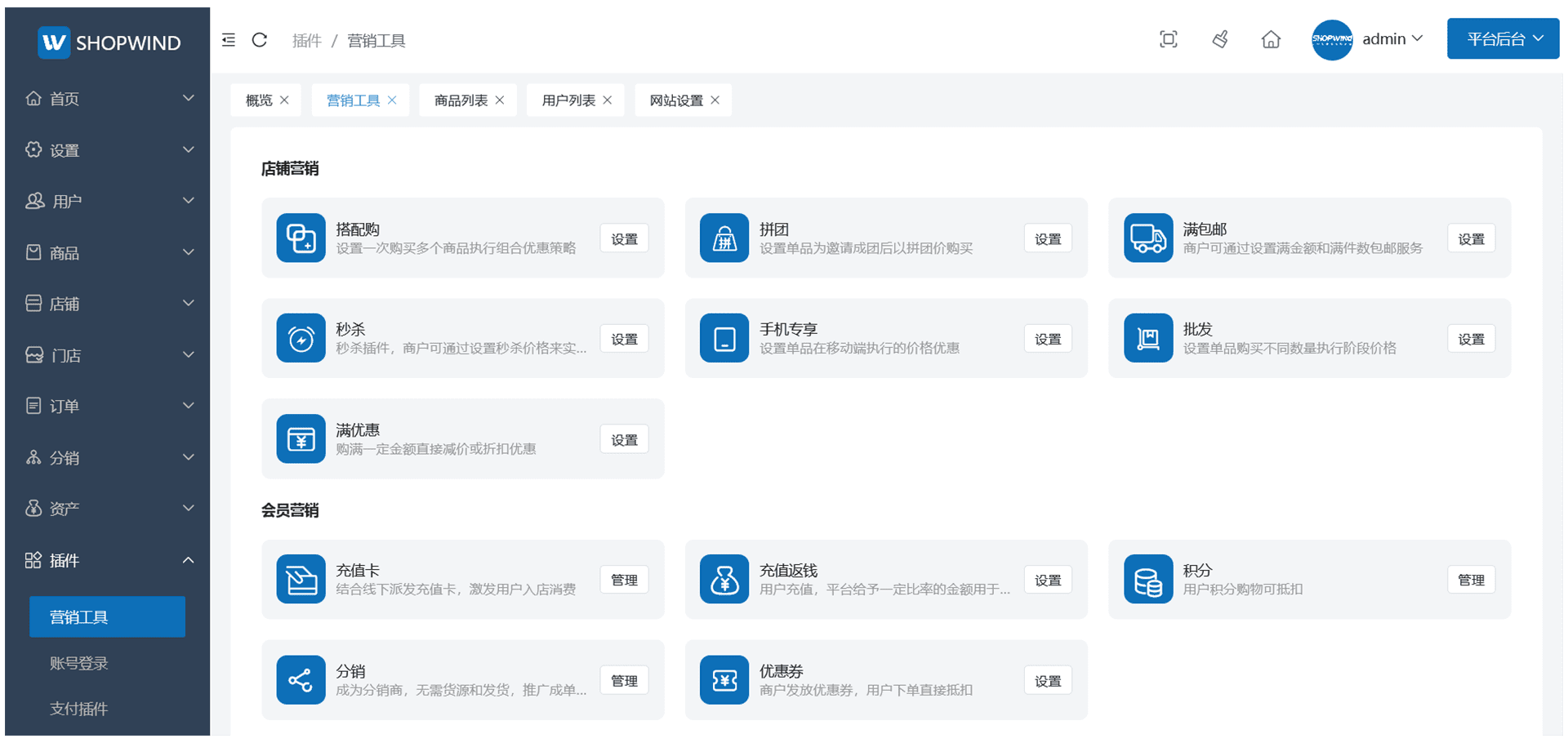Click the clear cache brush icon
This screenshot has width=1568, height=743.
tap(1220, 39)
